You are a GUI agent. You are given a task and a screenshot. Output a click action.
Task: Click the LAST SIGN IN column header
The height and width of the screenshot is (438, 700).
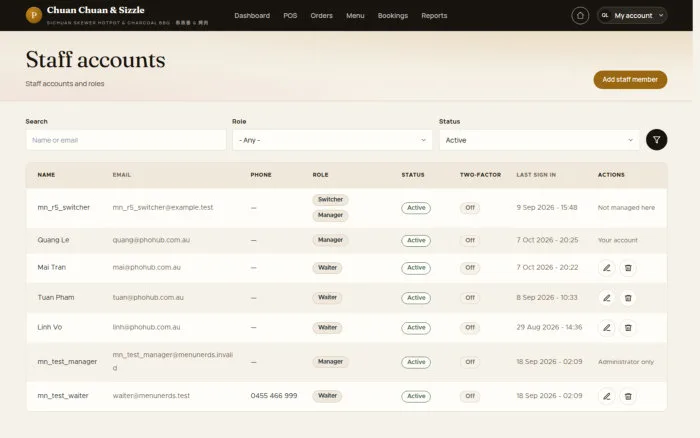(536, 175)
